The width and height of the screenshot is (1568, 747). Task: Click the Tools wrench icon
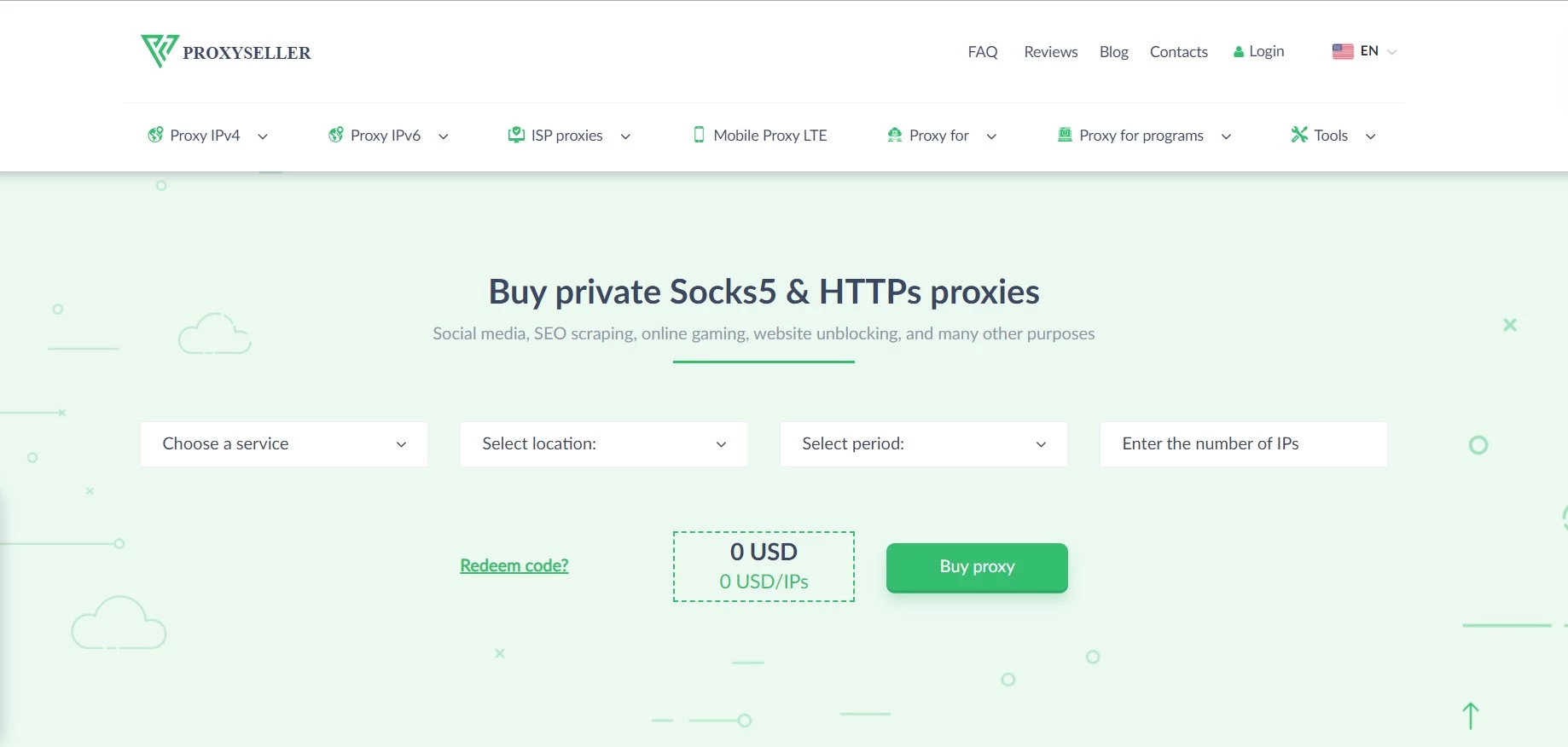coord(1299,135)
